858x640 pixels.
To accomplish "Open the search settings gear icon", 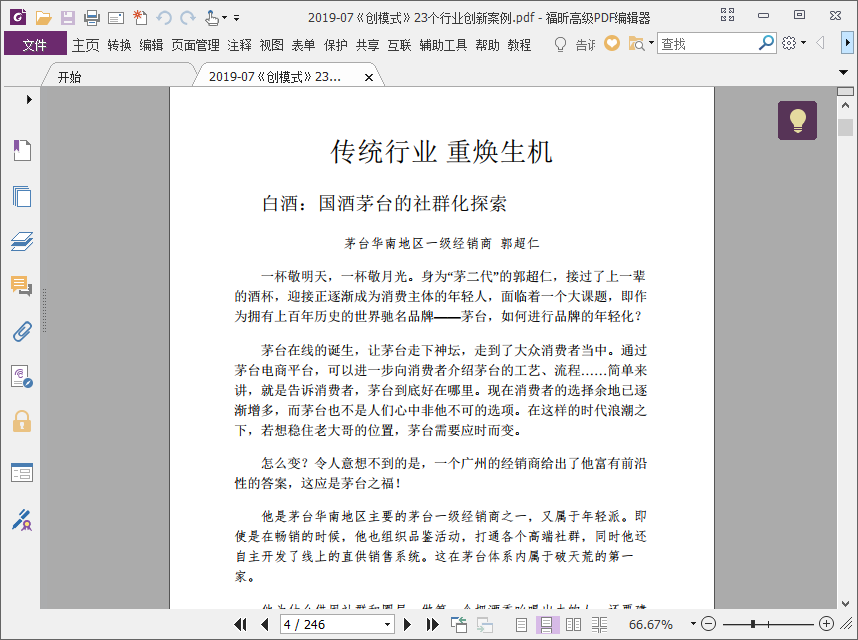I will coord(789,43).
